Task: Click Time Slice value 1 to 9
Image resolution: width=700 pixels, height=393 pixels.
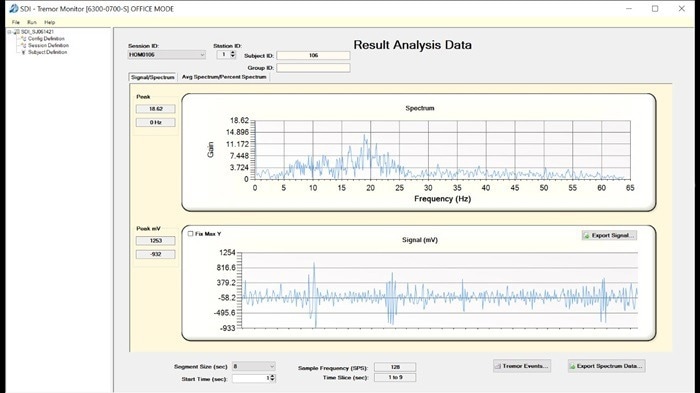Action: coord(395,378)
